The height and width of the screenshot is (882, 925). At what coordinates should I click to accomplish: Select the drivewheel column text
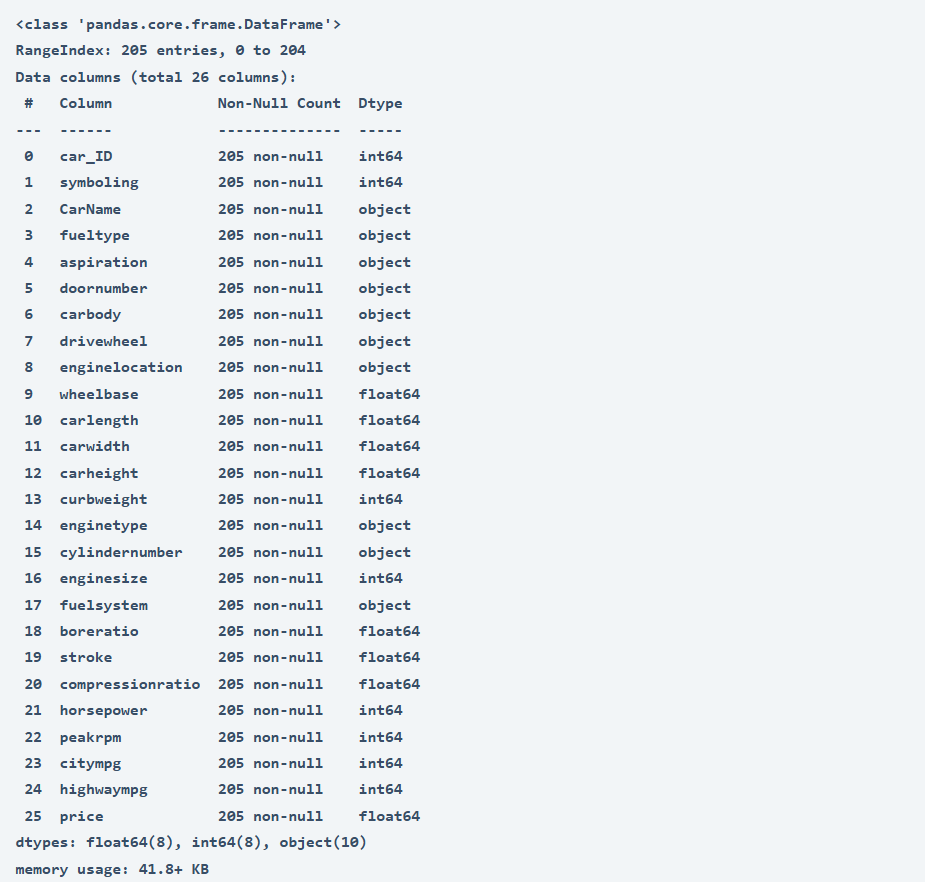click(x=102, y=341)
